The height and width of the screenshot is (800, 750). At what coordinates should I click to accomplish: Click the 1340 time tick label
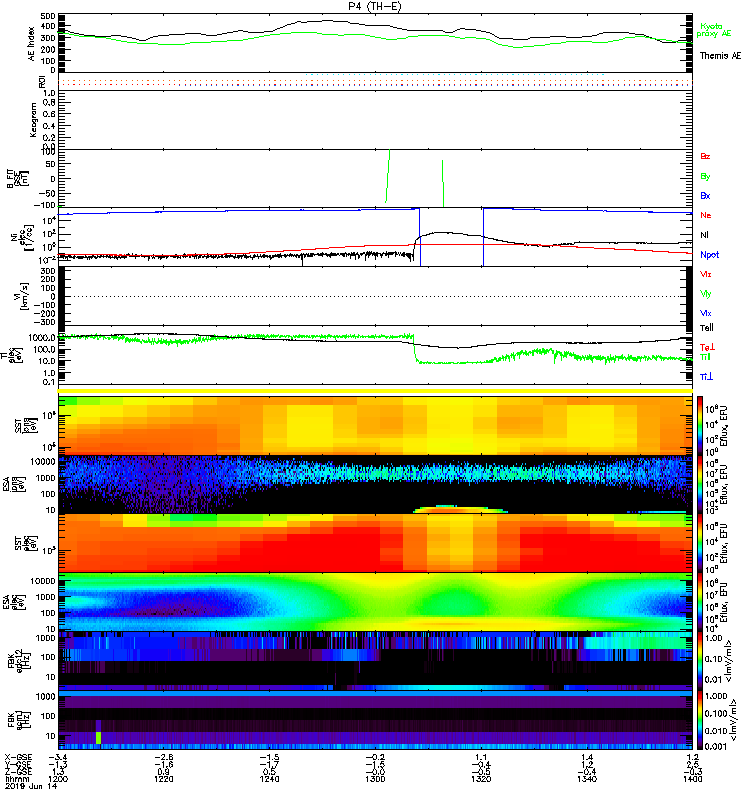(x=587, y=779)
